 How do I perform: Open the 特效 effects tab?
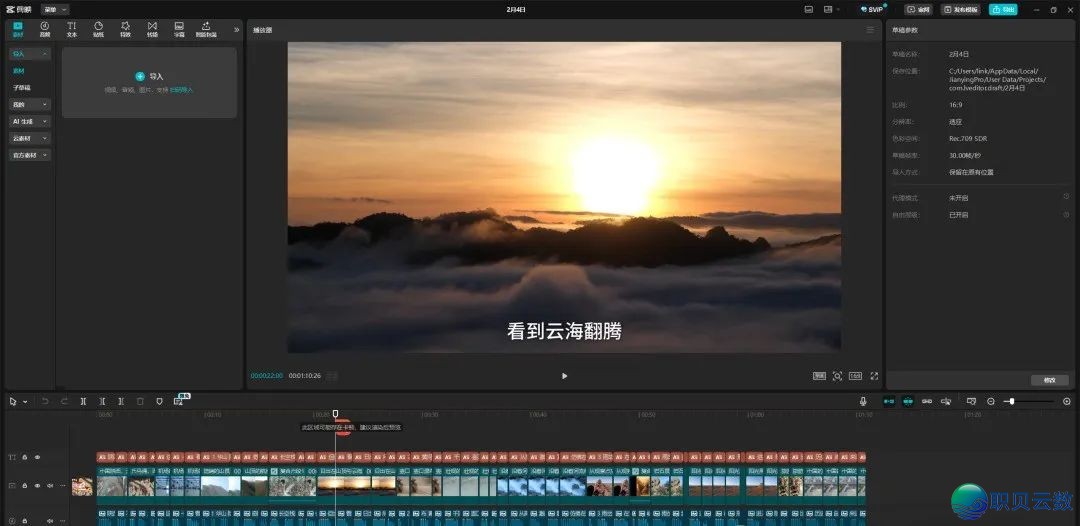click(x=125, y=29)
